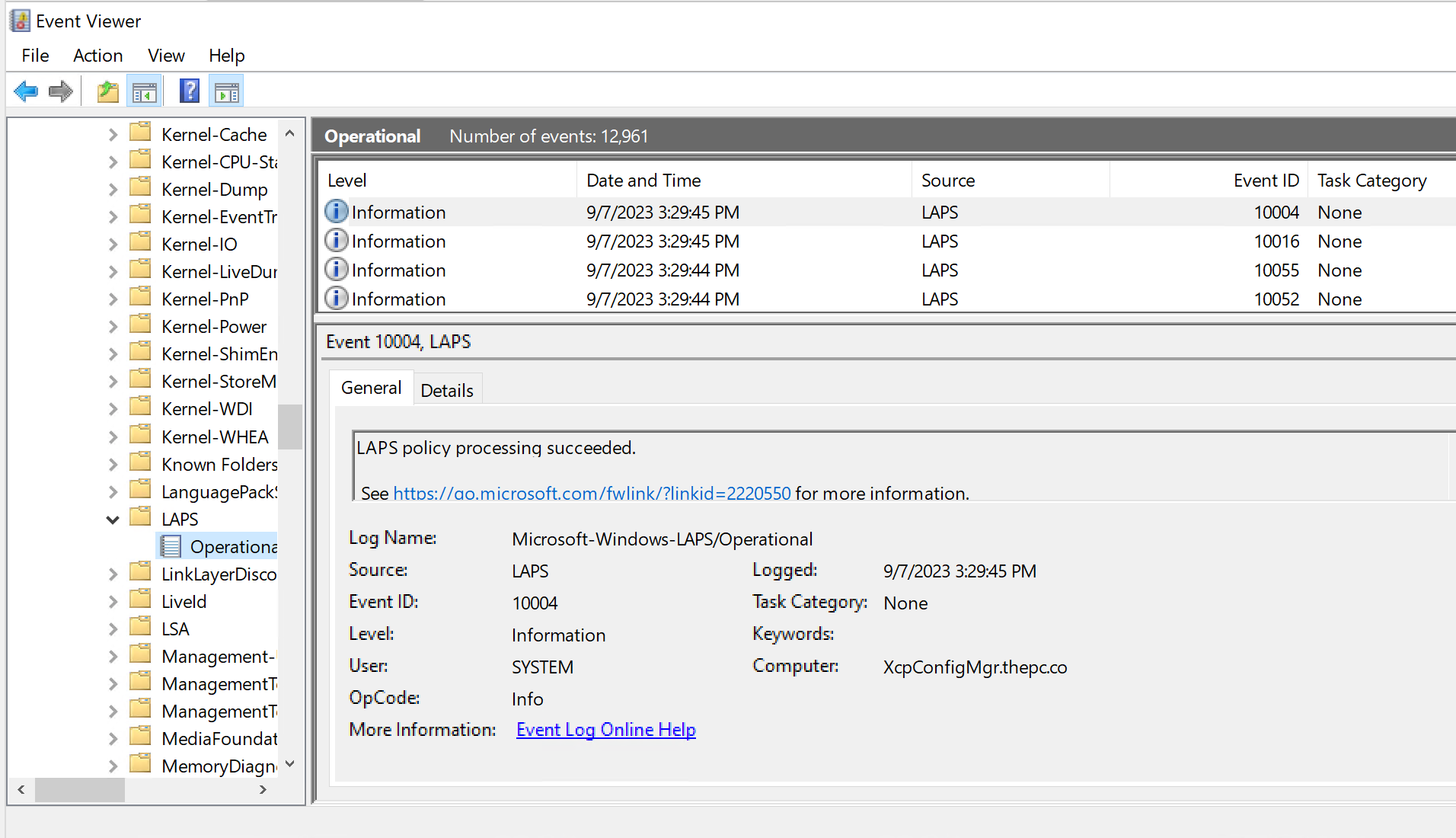
Task: Click the Operational log icon under LAPS
Action: (171, 546)
